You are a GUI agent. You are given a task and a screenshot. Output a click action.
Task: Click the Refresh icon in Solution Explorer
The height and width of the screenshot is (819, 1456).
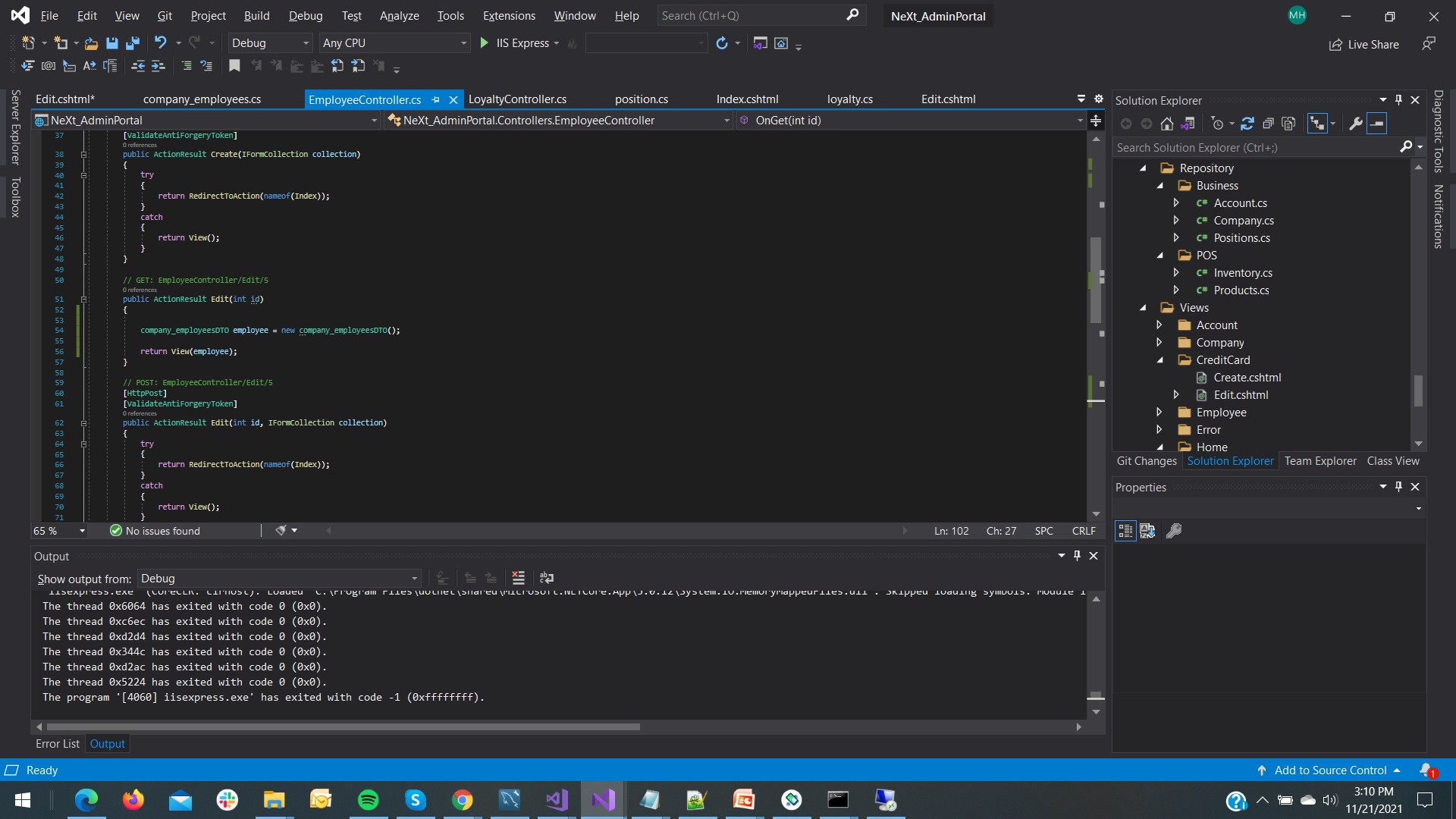(x=1247, y=123)
